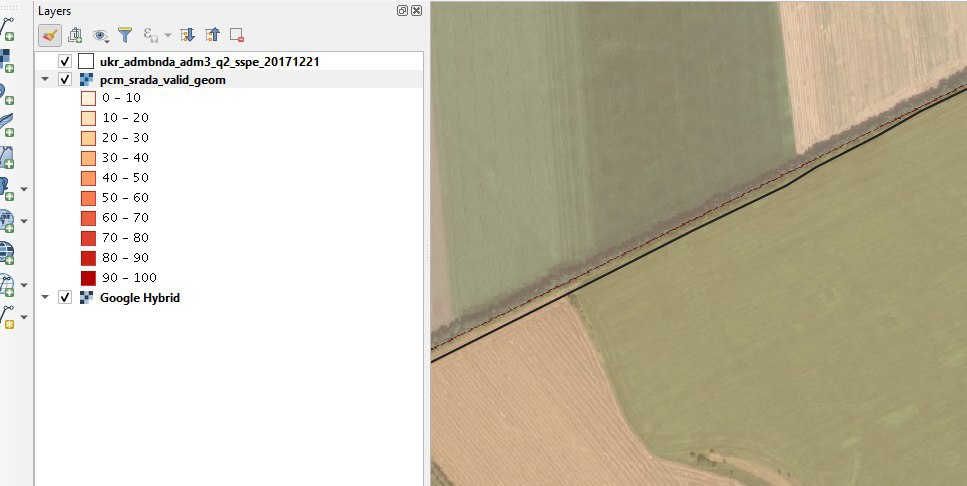
Task: Uncheck the Google Hybrid layer checkbox
Action: 65,297
